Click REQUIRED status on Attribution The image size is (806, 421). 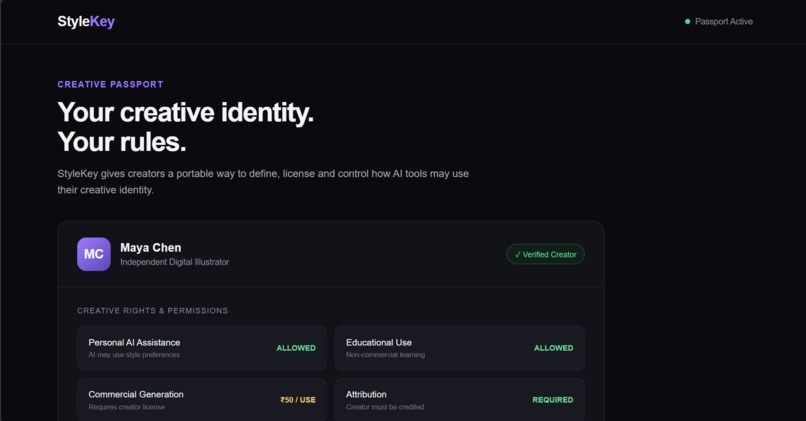pos(553,400)
